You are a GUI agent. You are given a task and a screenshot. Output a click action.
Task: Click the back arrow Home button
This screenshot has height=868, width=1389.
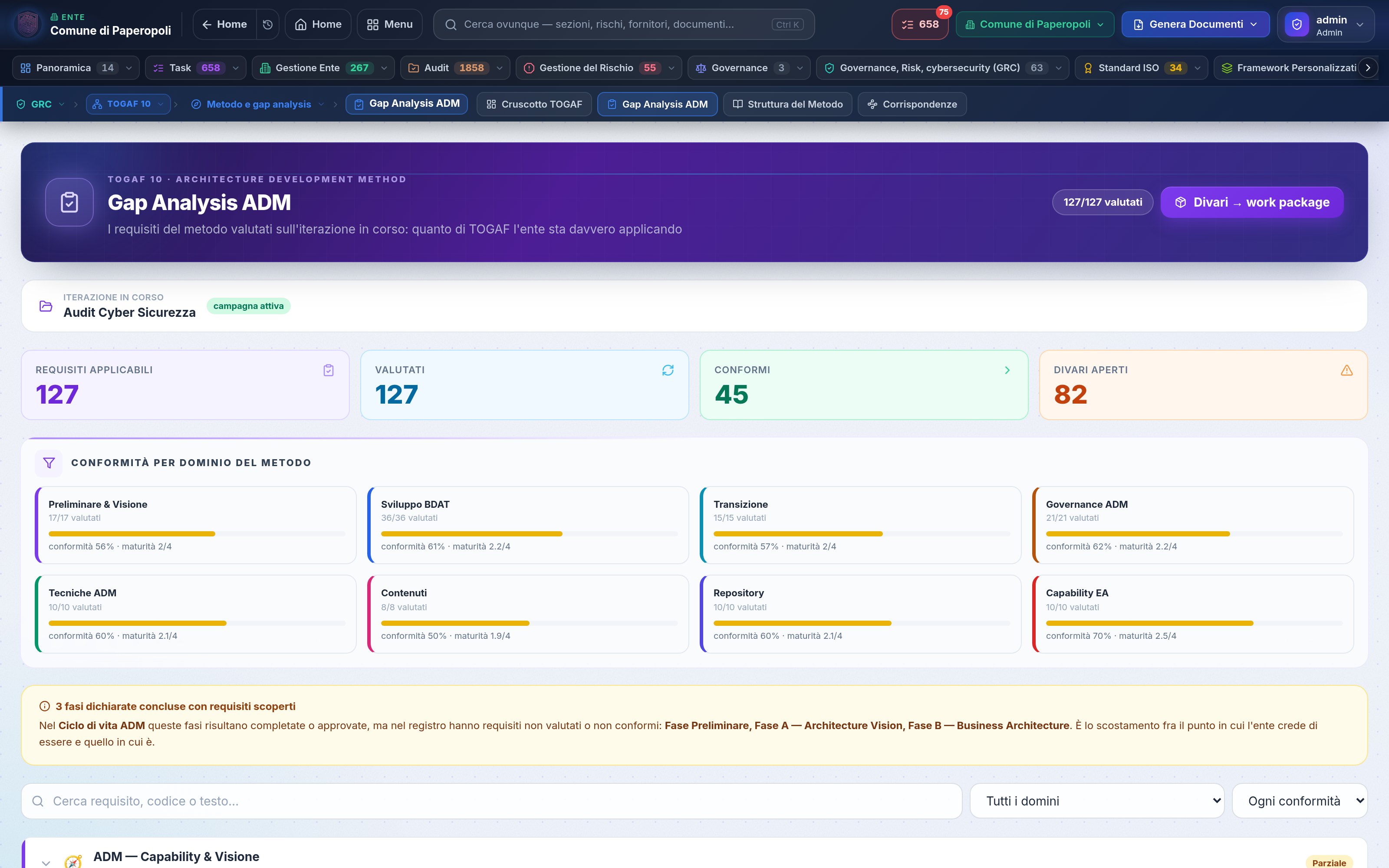click(x=224, y=24)
